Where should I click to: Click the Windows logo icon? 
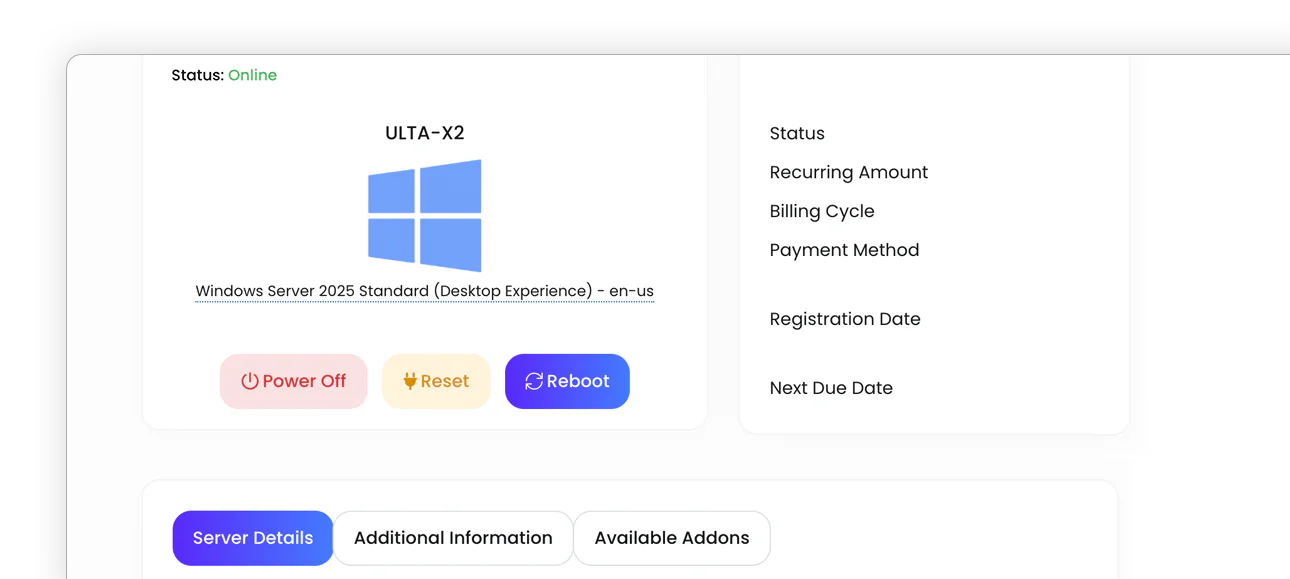pyautogui.click(x=424, y=215)
